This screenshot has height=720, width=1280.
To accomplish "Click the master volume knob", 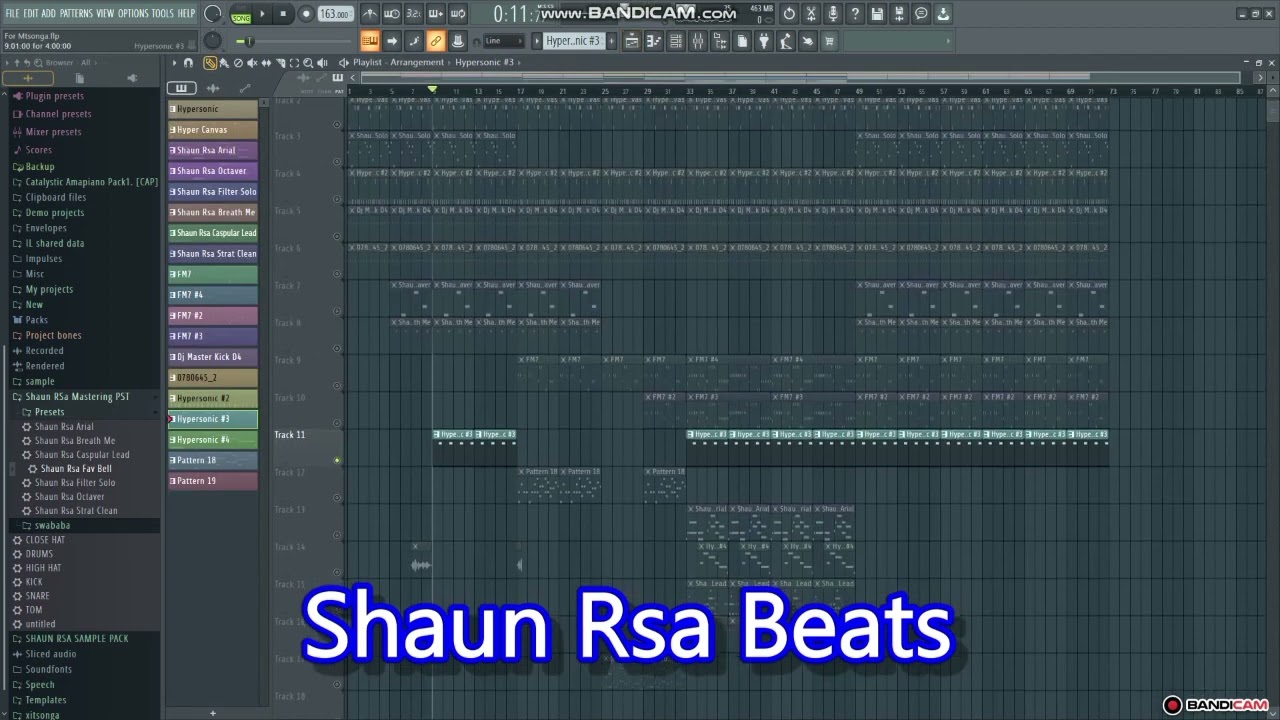I will [213, 14].
